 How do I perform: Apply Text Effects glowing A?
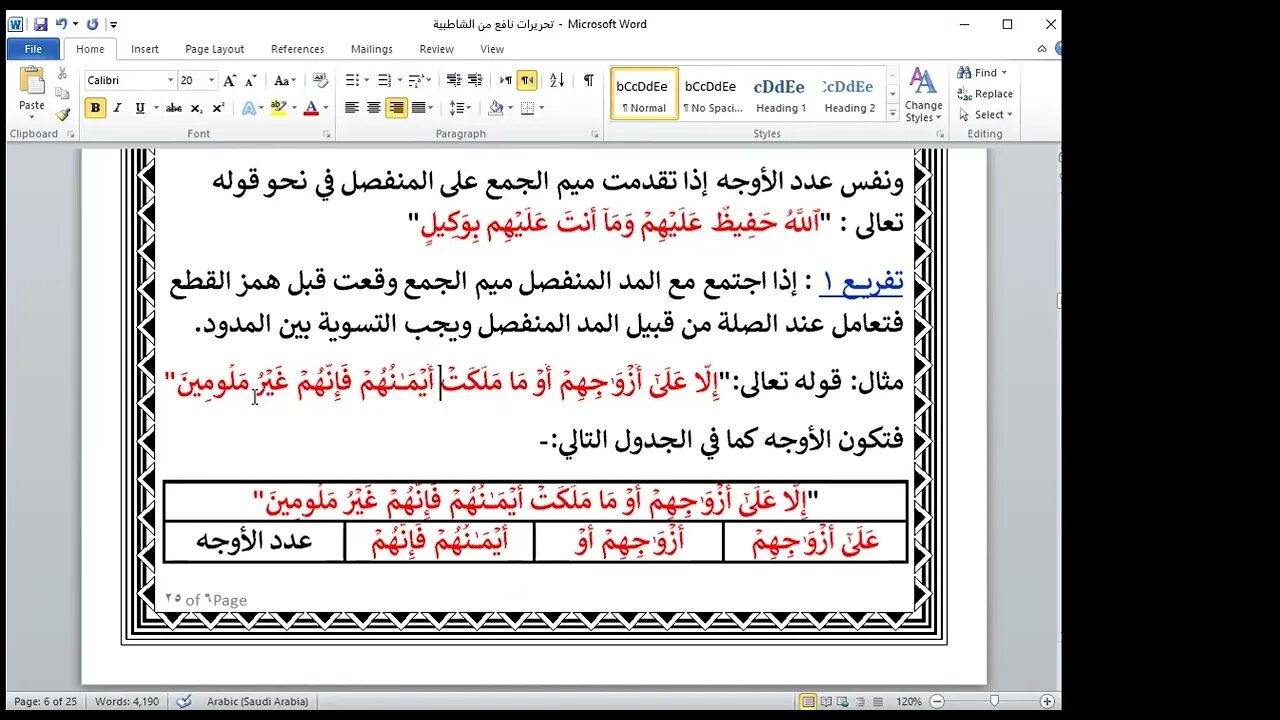(250, 108)
